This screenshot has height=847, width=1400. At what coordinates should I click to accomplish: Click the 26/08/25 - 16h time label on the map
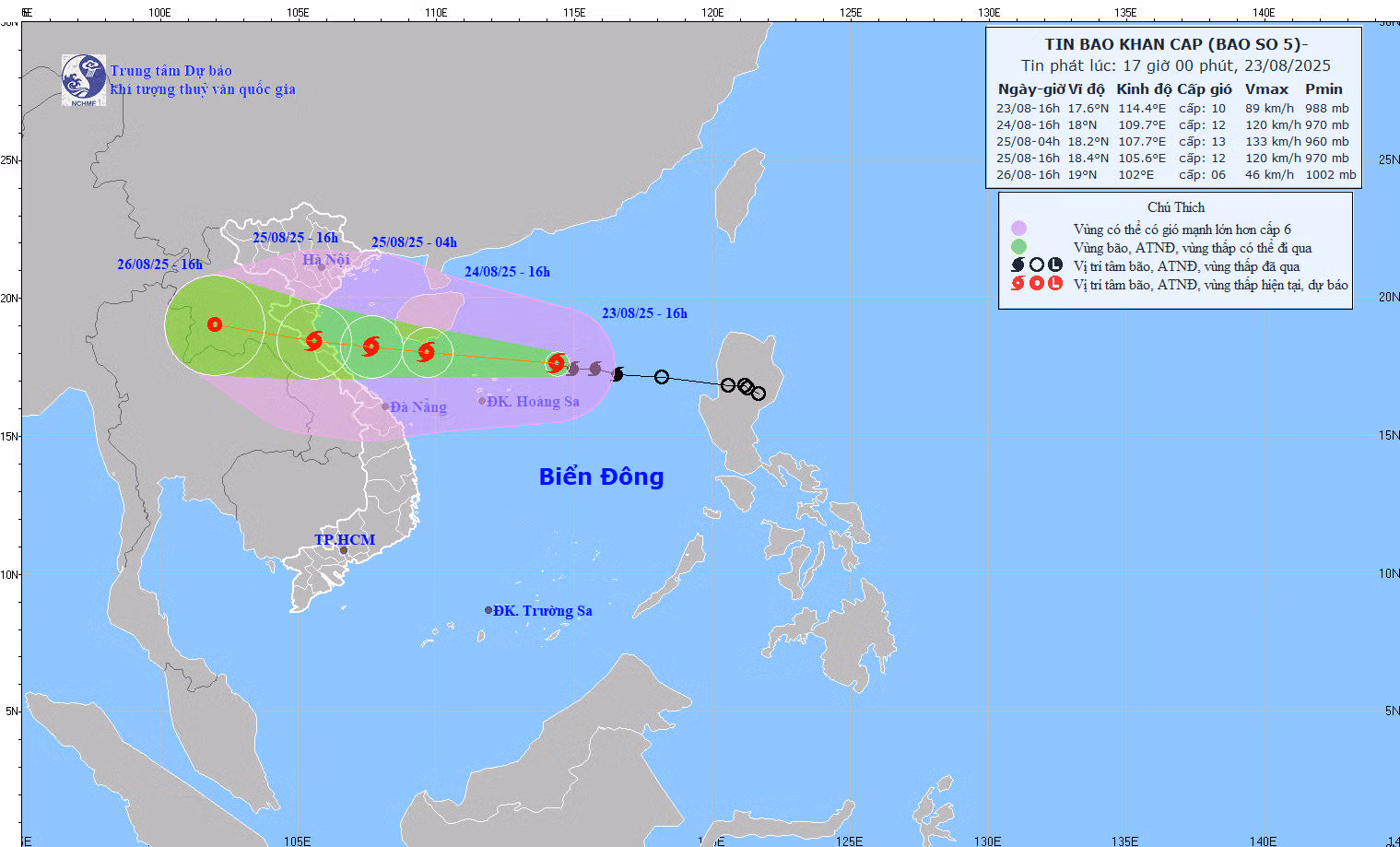tap(159, 265)
